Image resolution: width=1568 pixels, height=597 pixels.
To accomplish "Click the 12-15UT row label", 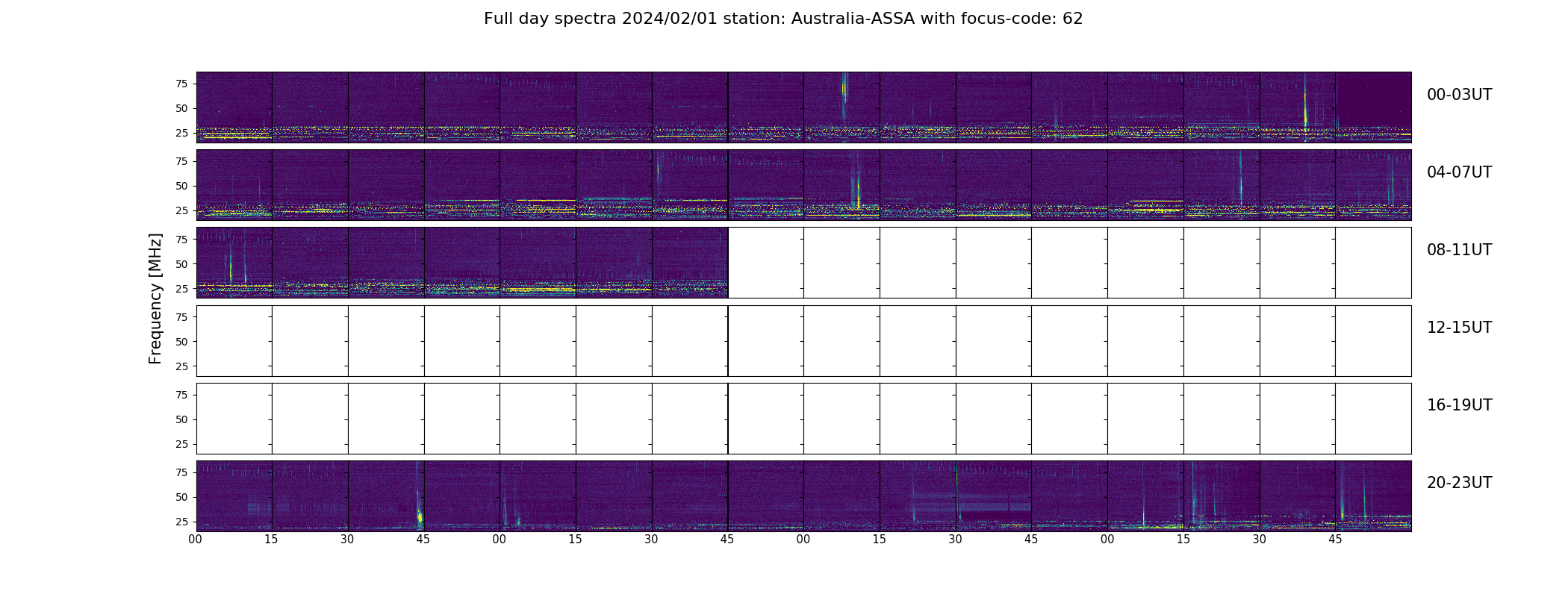I will click(1459, 328).
